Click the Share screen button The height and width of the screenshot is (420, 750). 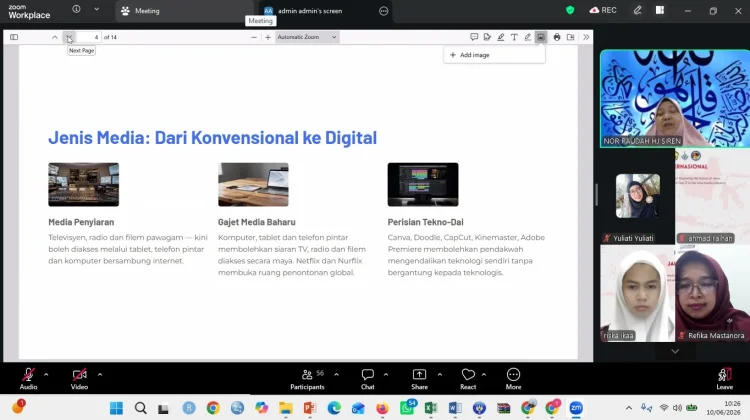pyautogui.click(x=419, y=379)
